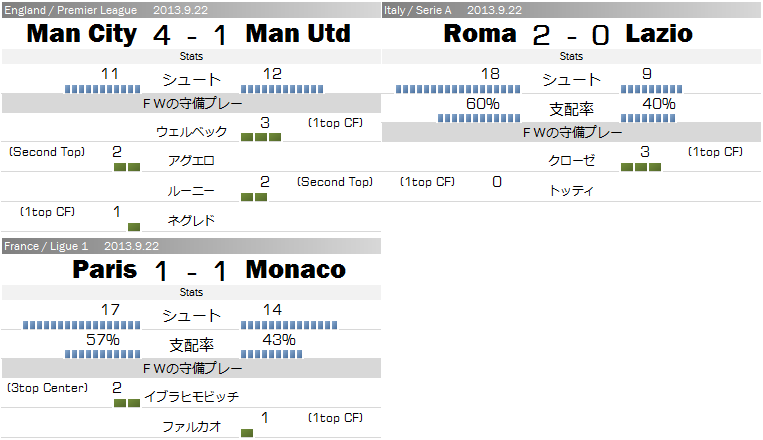Click the player name イブラヒモビッチ
Screen dimensions: 763x440
(x=191, y=397)
